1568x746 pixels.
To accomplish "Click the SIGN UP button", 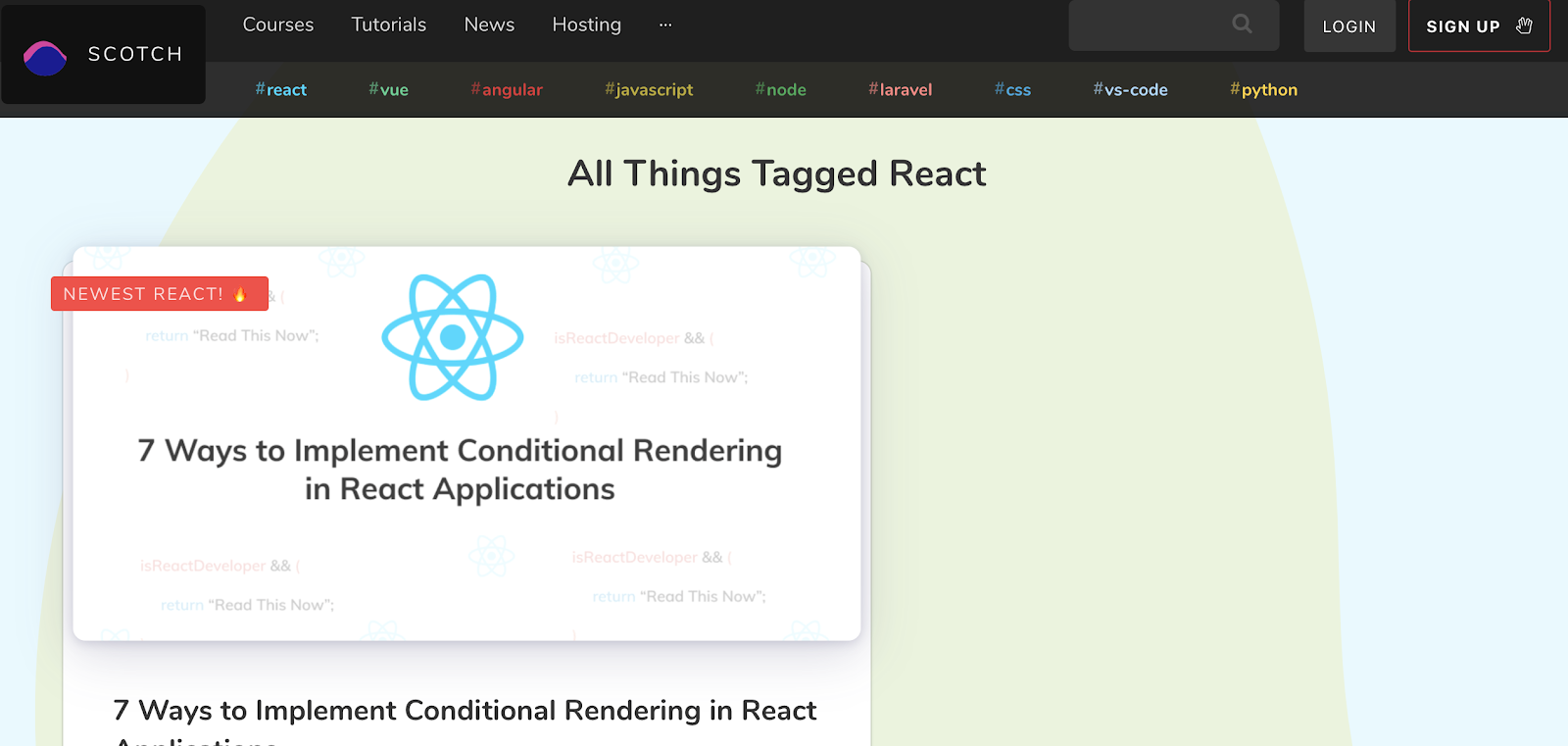I will [x=1479, y=26].
